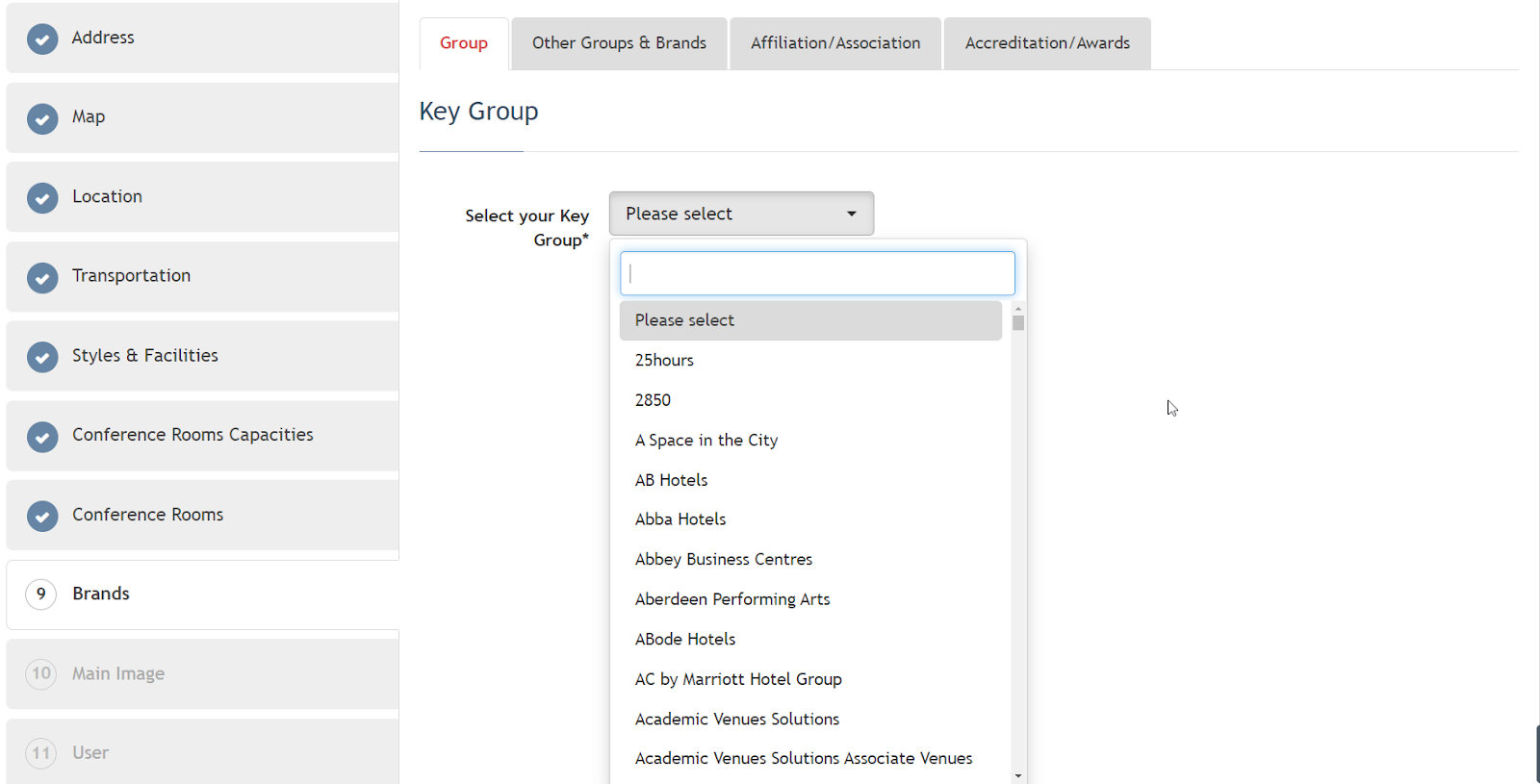Focus the dropdown search field

(x=817, y=273)
